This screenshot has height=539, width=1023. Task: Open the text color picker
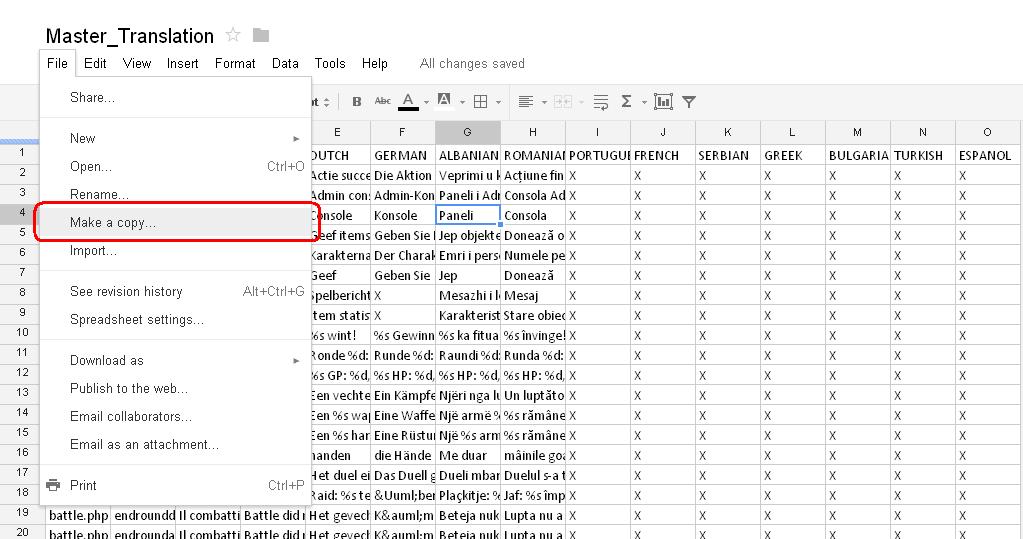pos(413,101)
